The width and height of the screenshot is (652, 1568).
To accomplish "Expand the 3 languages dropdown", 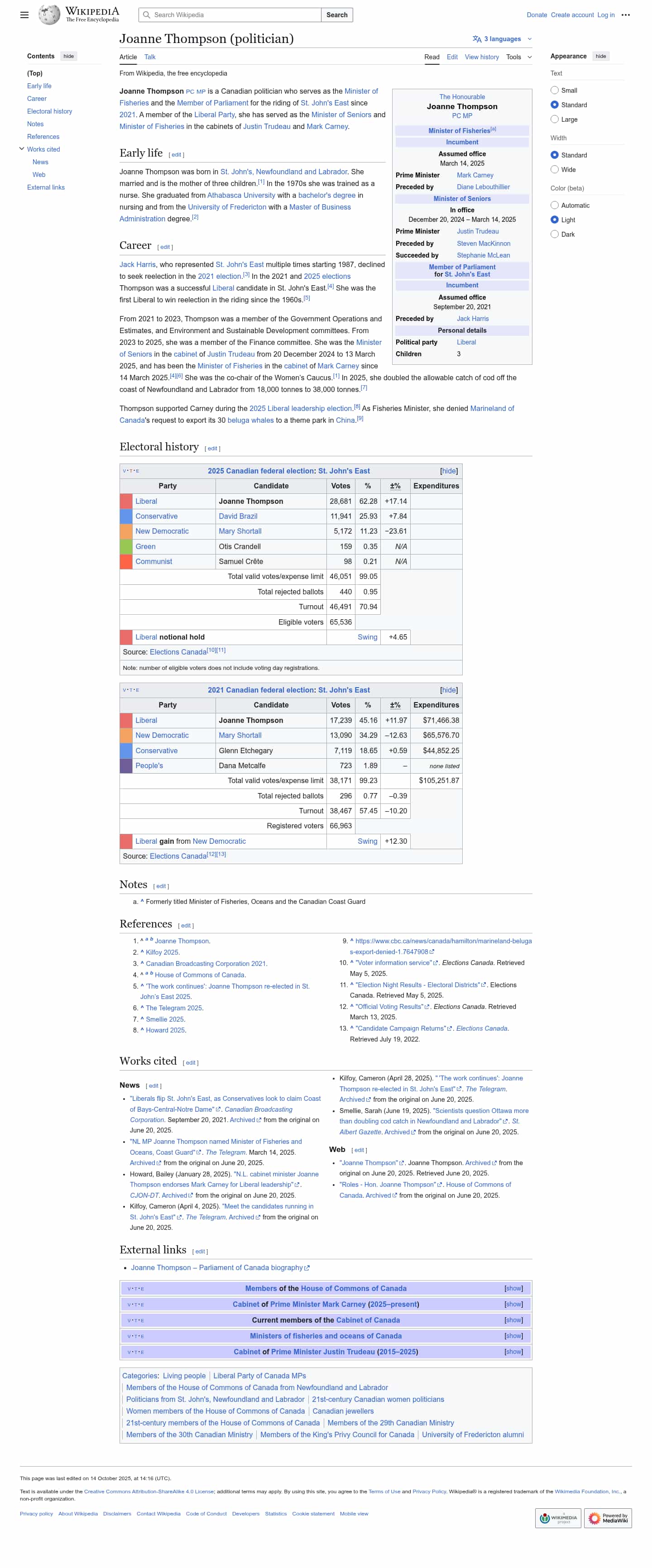I will 502,39.
